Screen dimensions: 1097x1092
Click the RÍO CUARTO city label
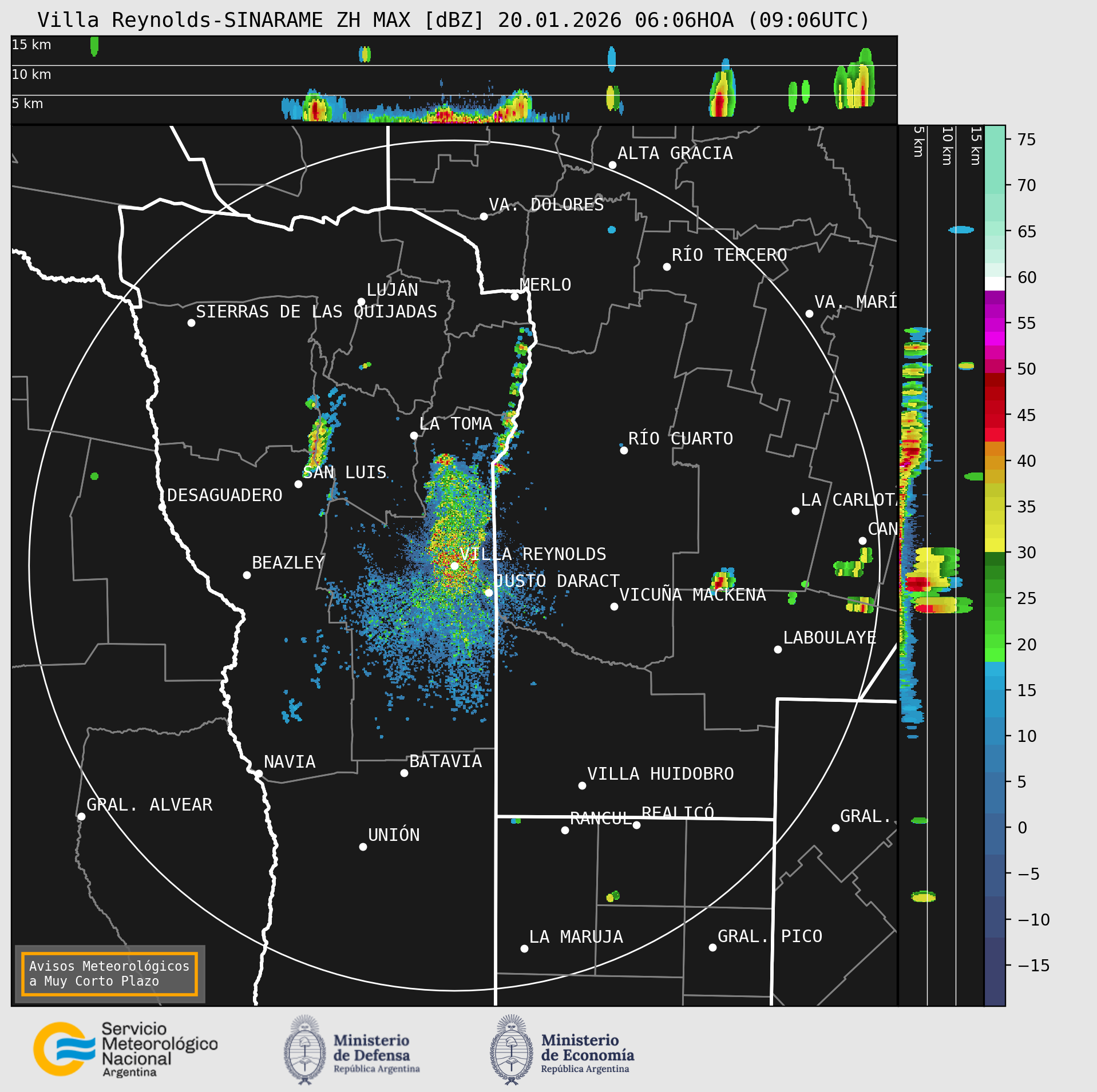tap(680, 439)
